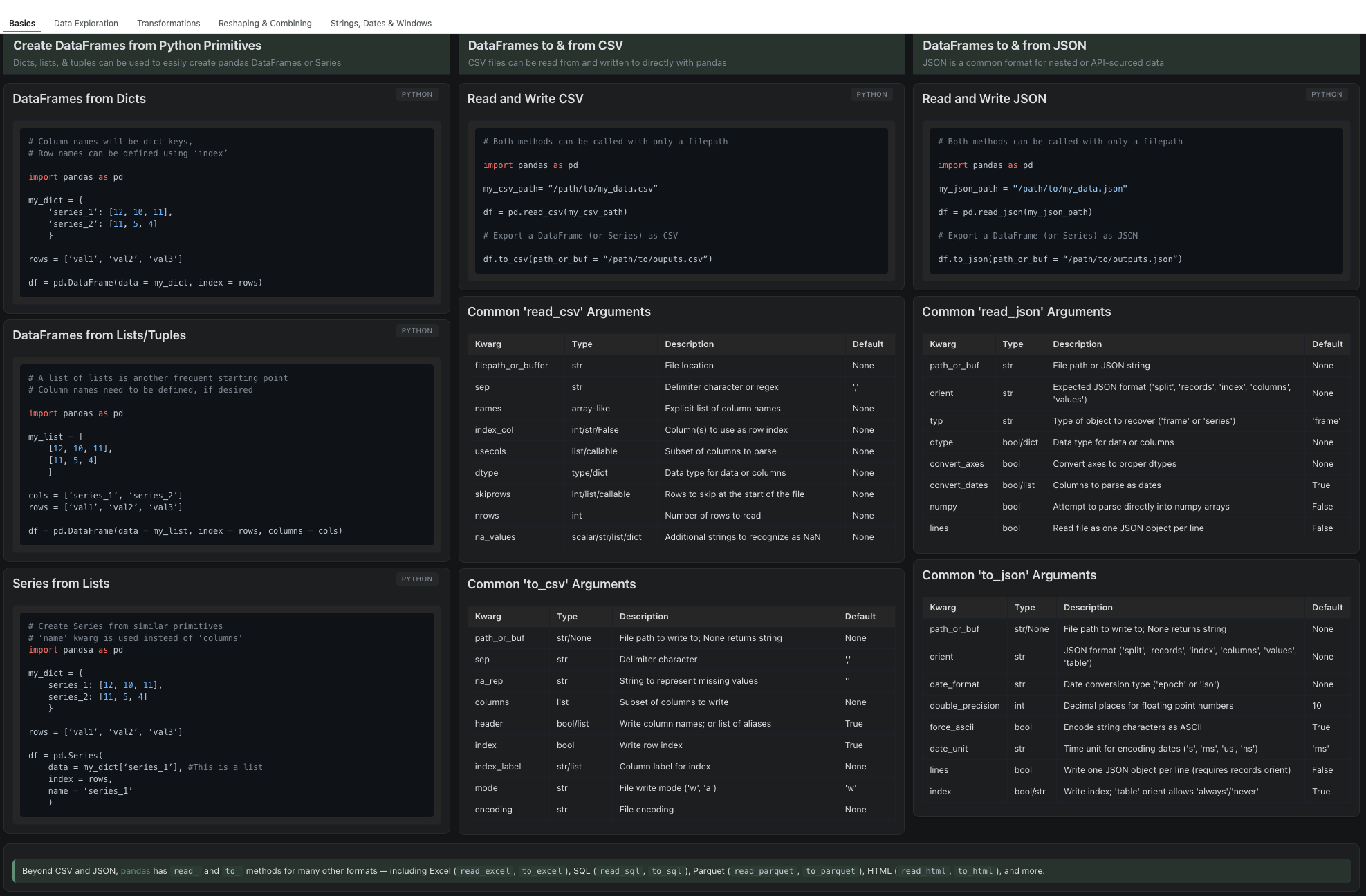Click 'Description' header in to_csv table
The width and height of the screenshot is (1366, 896).
coord(644,617)
